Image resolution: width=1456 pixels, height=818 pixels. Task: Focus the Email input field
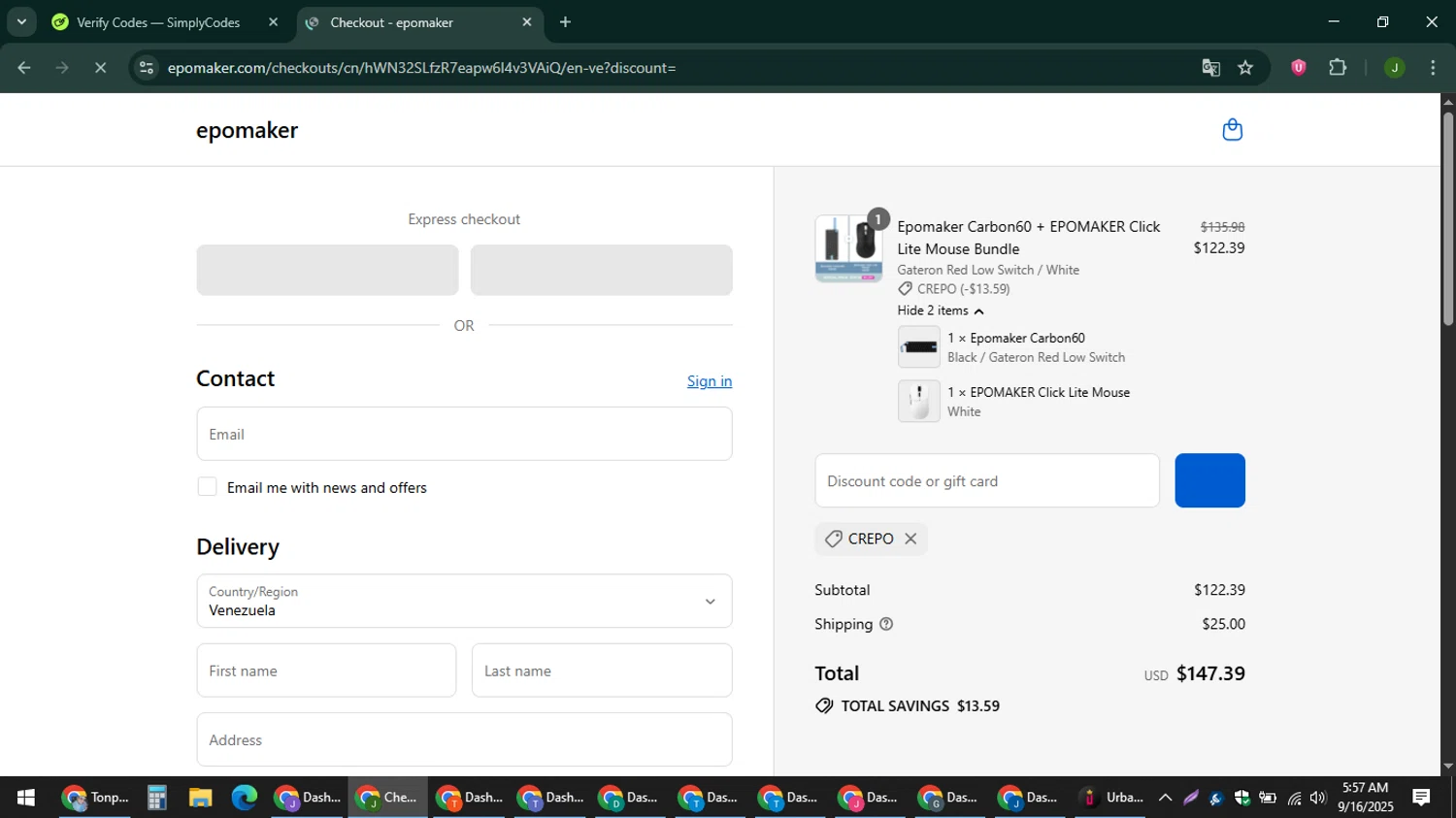point(464,434)
